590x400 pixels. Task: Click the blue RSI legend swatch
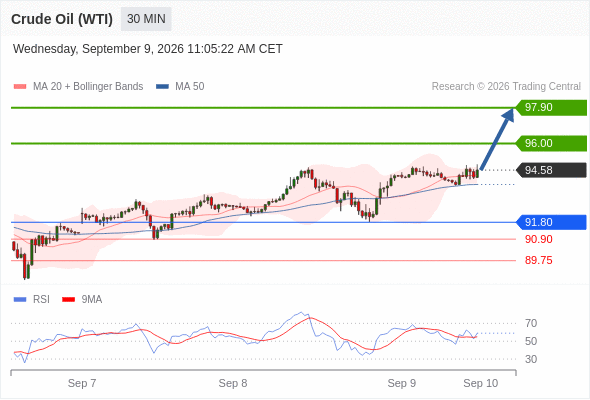pos(20,300)
